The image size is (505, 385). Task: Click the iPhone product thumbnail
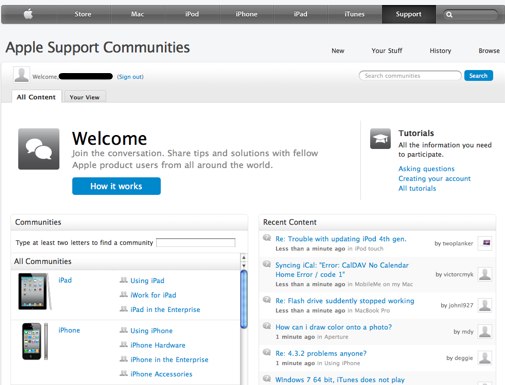35,341
